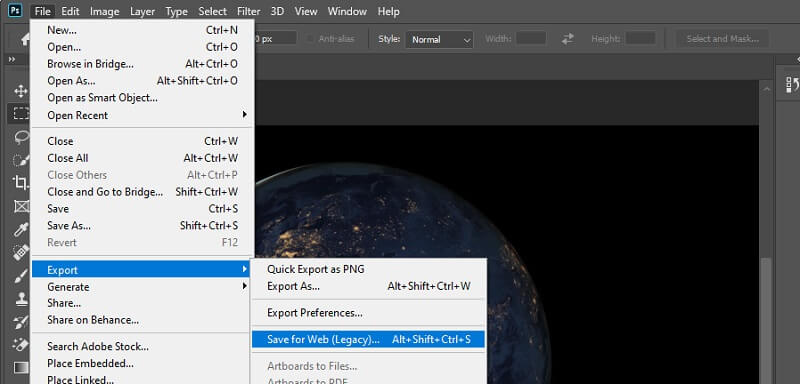This screenshot has height=384, width=800.
Task: Open the File menu
Action: pos(43,11)
